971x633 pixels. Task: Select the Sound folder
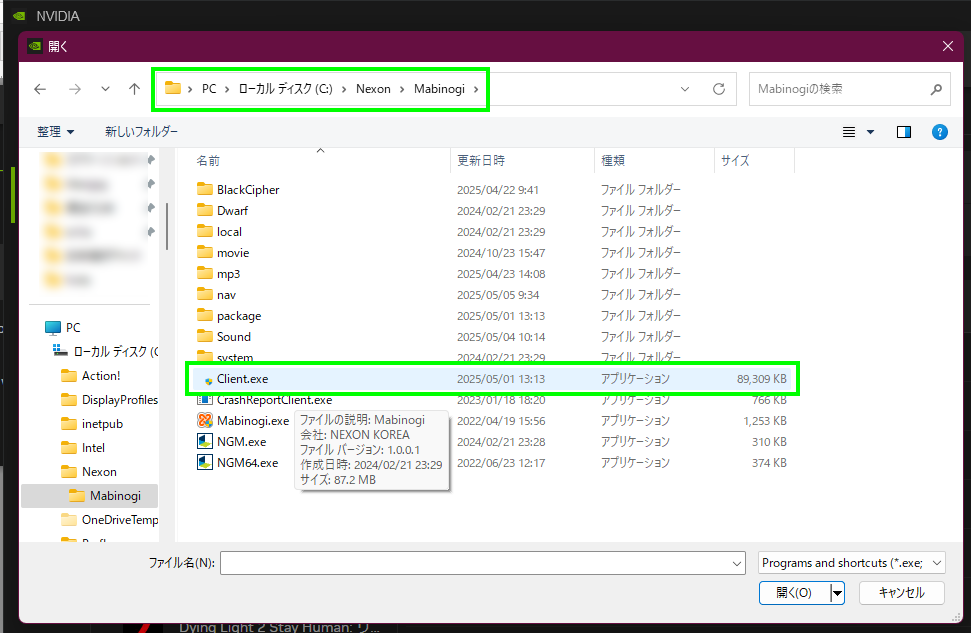pos(233,337)
